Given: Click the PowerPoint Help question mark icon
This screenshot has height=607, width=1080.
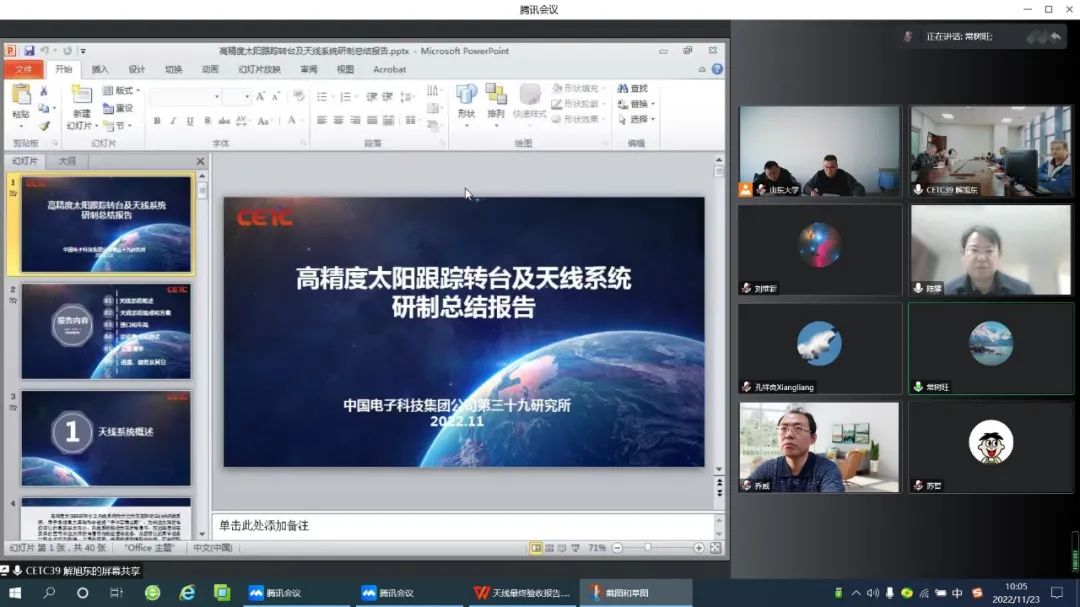Looking at the screenshot, I should click(x=717, y=69).
